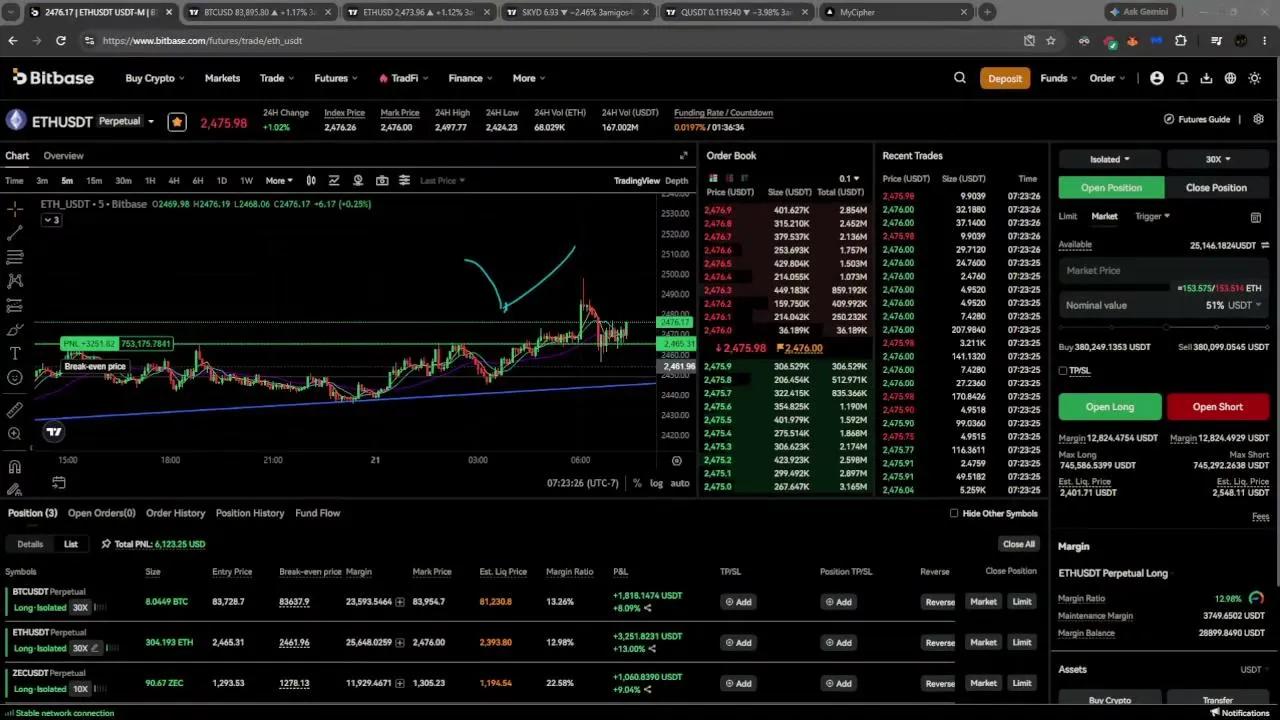This screenshot has width=1280, height=720.
Task: Click the search magnifier icon in header
Action: tap(960, 78)
